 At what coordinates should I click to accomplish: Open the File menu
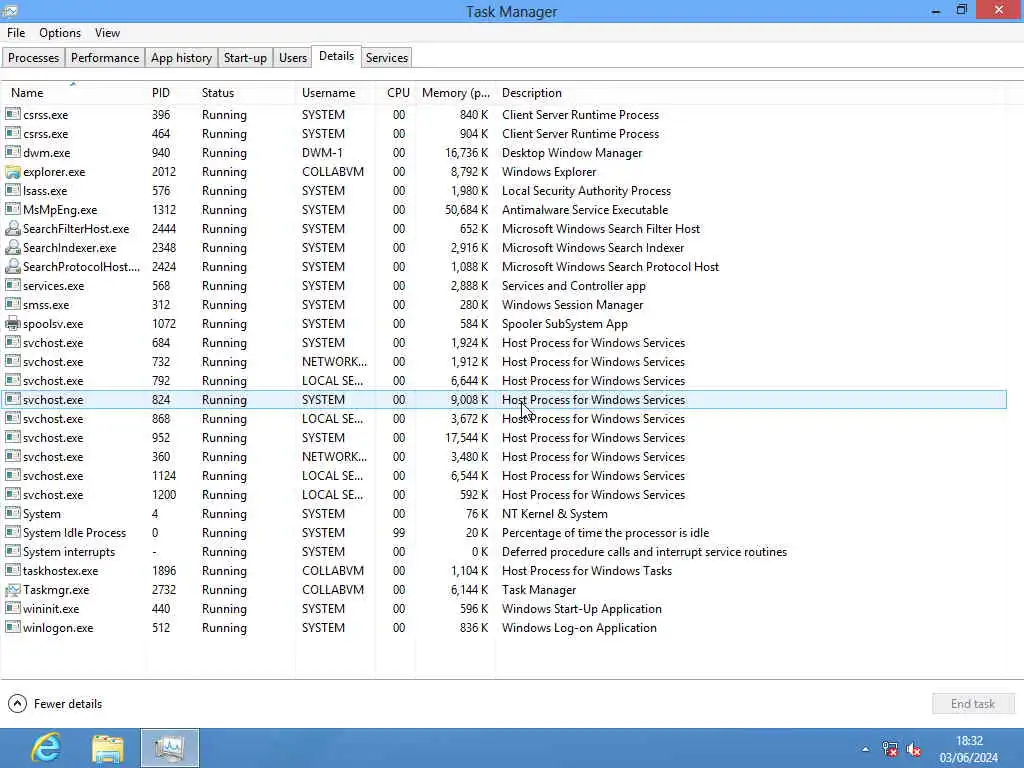[16, 33]
